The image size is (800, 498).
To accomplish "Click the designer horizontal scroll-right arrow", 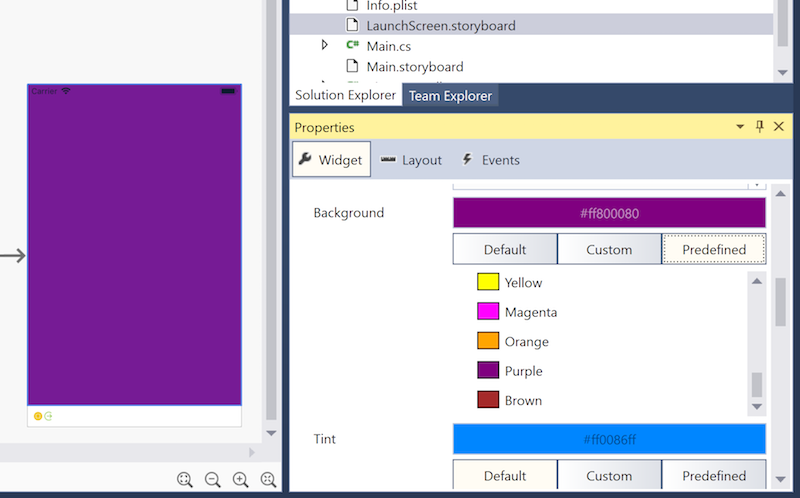I will coord(251,452).
